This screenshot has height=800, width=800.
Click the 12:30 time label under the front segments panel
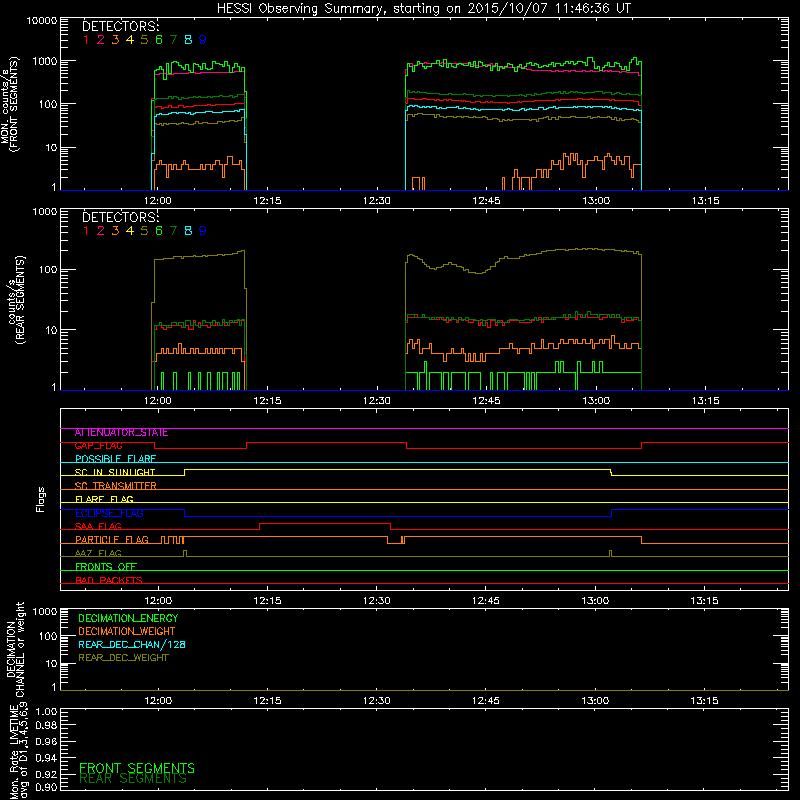[377, 201]
